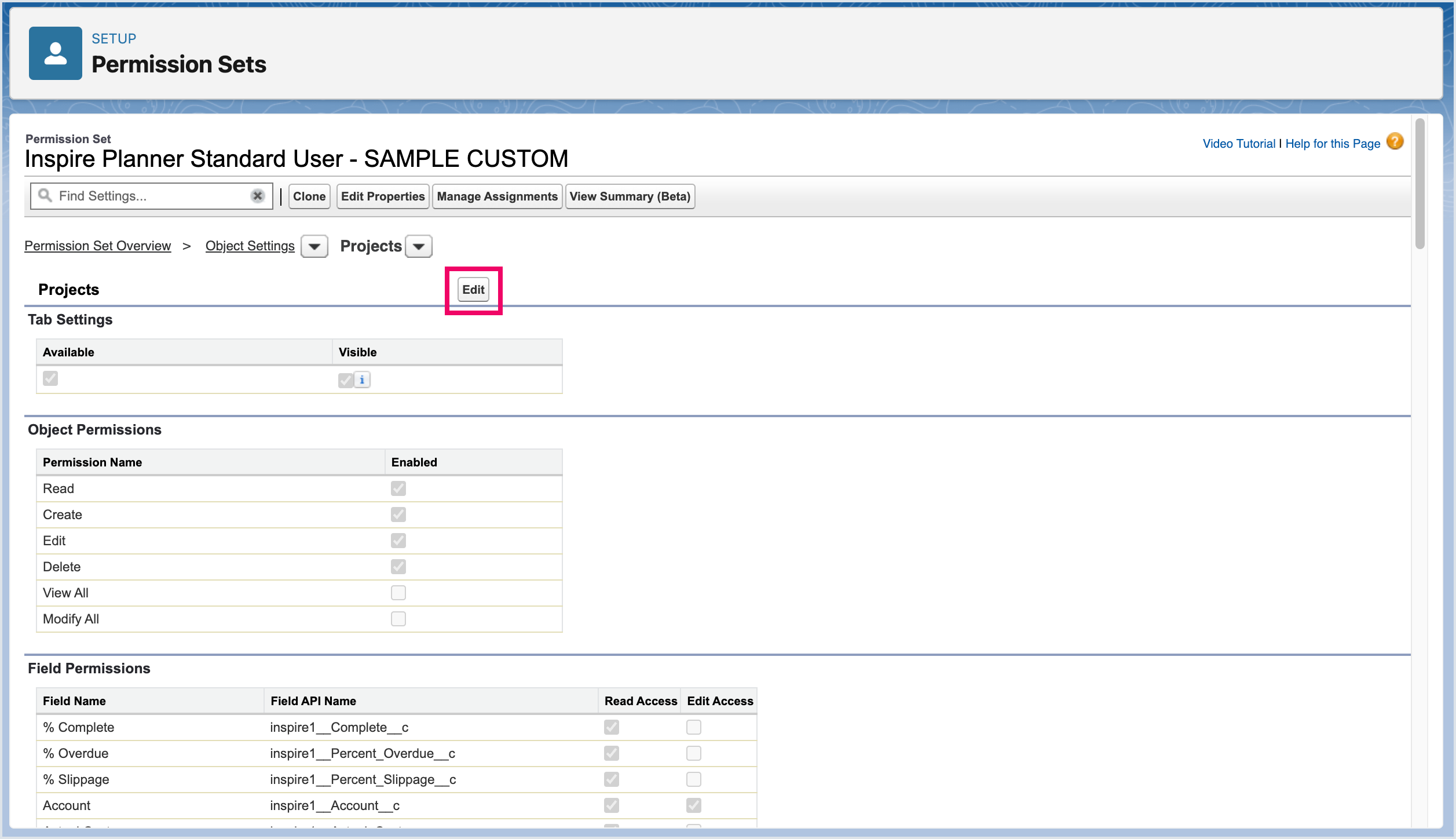Screen dimensions: 1456x839
Task: Open the help question mark icon
Action: (x=1395, y=141)
